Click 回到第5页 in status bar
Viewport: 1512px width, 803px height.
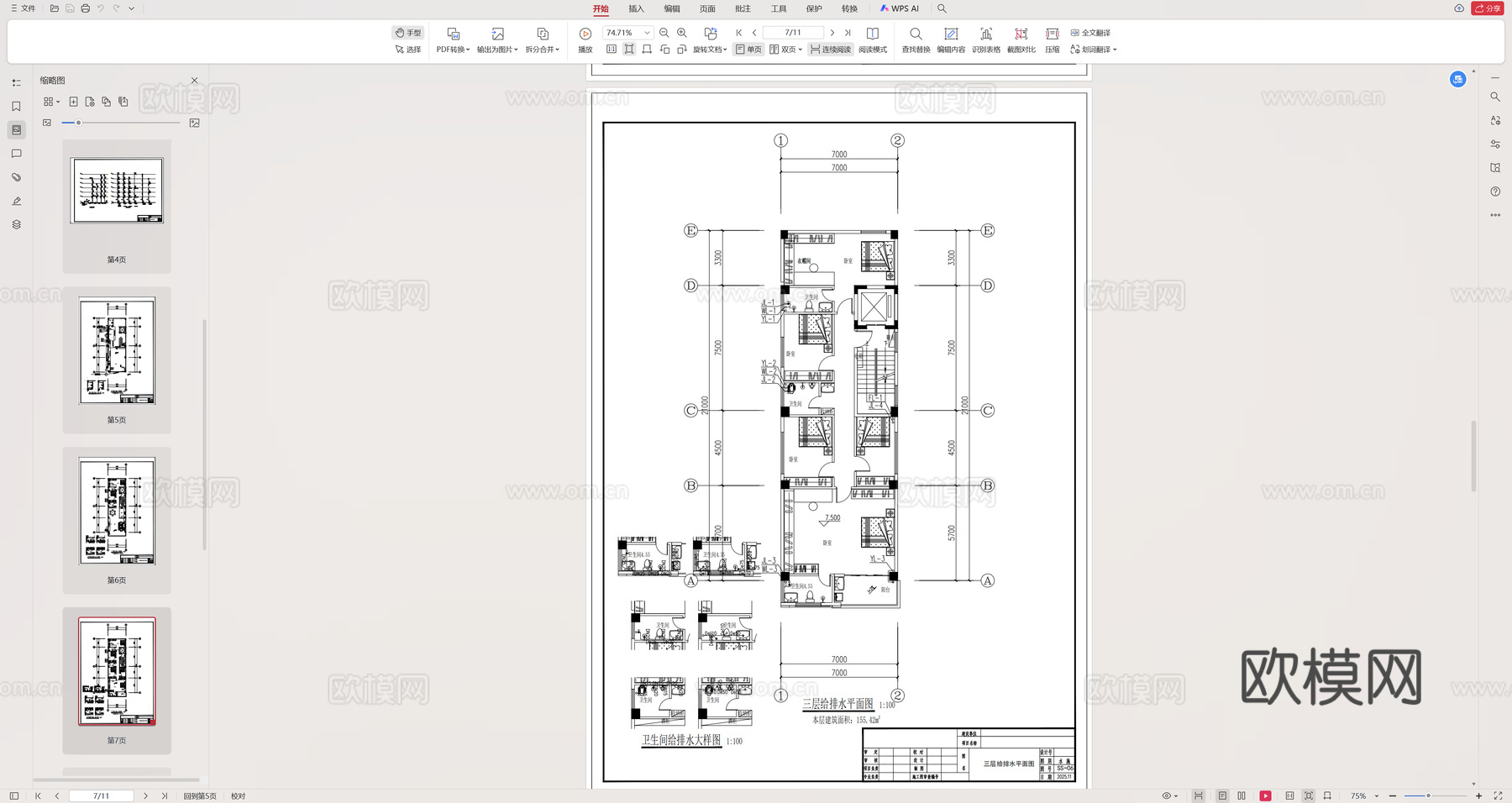(x=200, y=796)
